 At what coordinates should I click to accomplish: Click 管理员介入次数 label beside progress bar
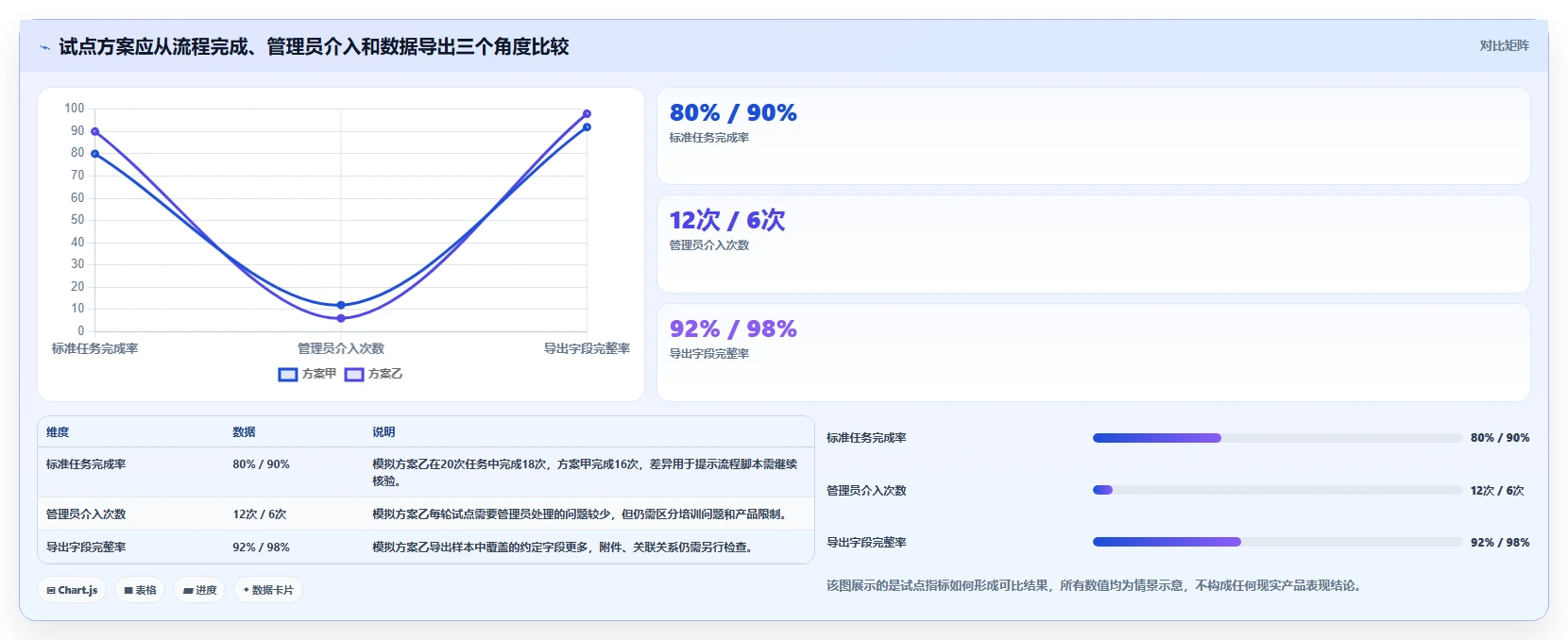coord(866,491)
